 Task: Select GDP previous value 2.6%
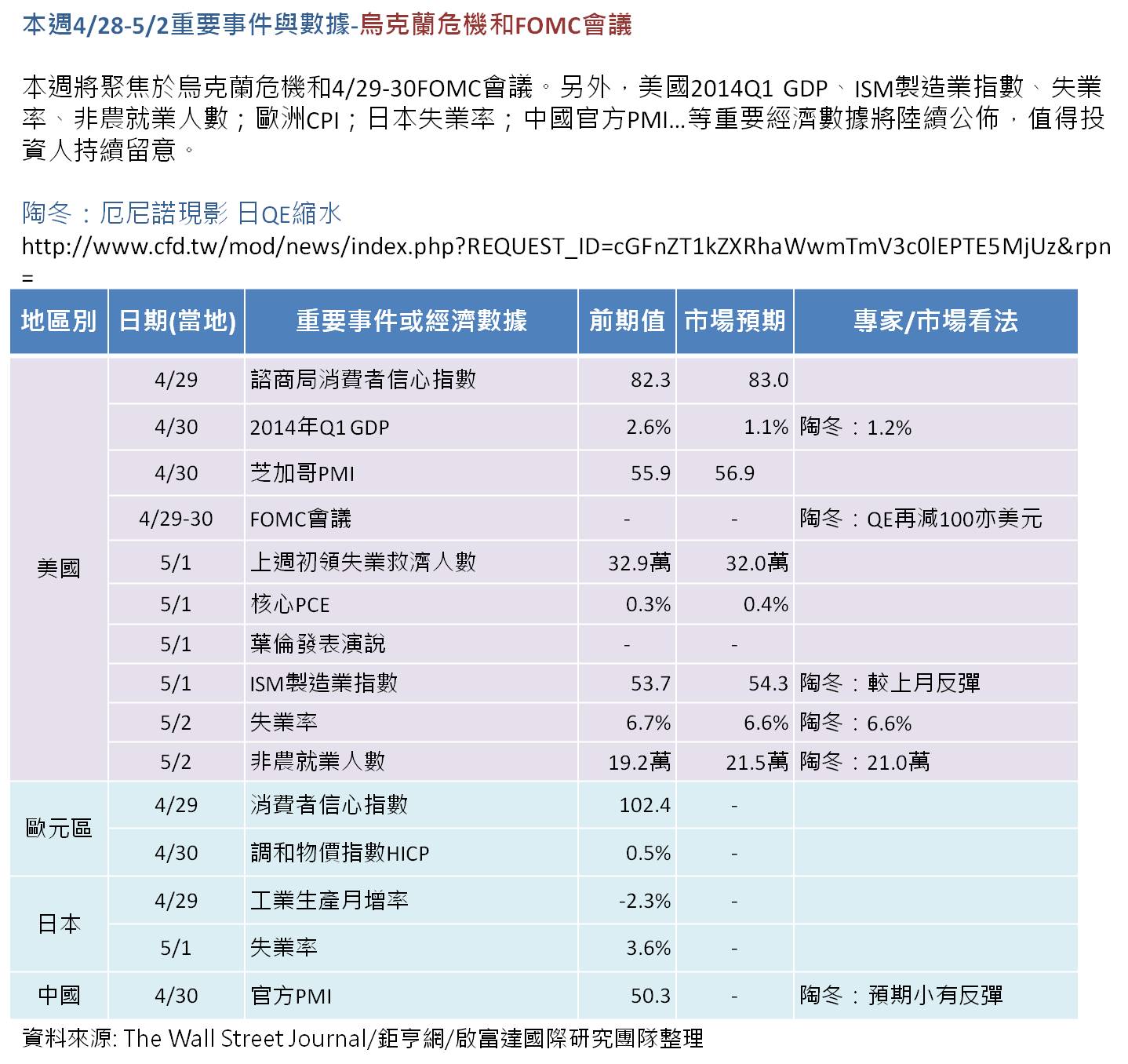click(648, 428)
